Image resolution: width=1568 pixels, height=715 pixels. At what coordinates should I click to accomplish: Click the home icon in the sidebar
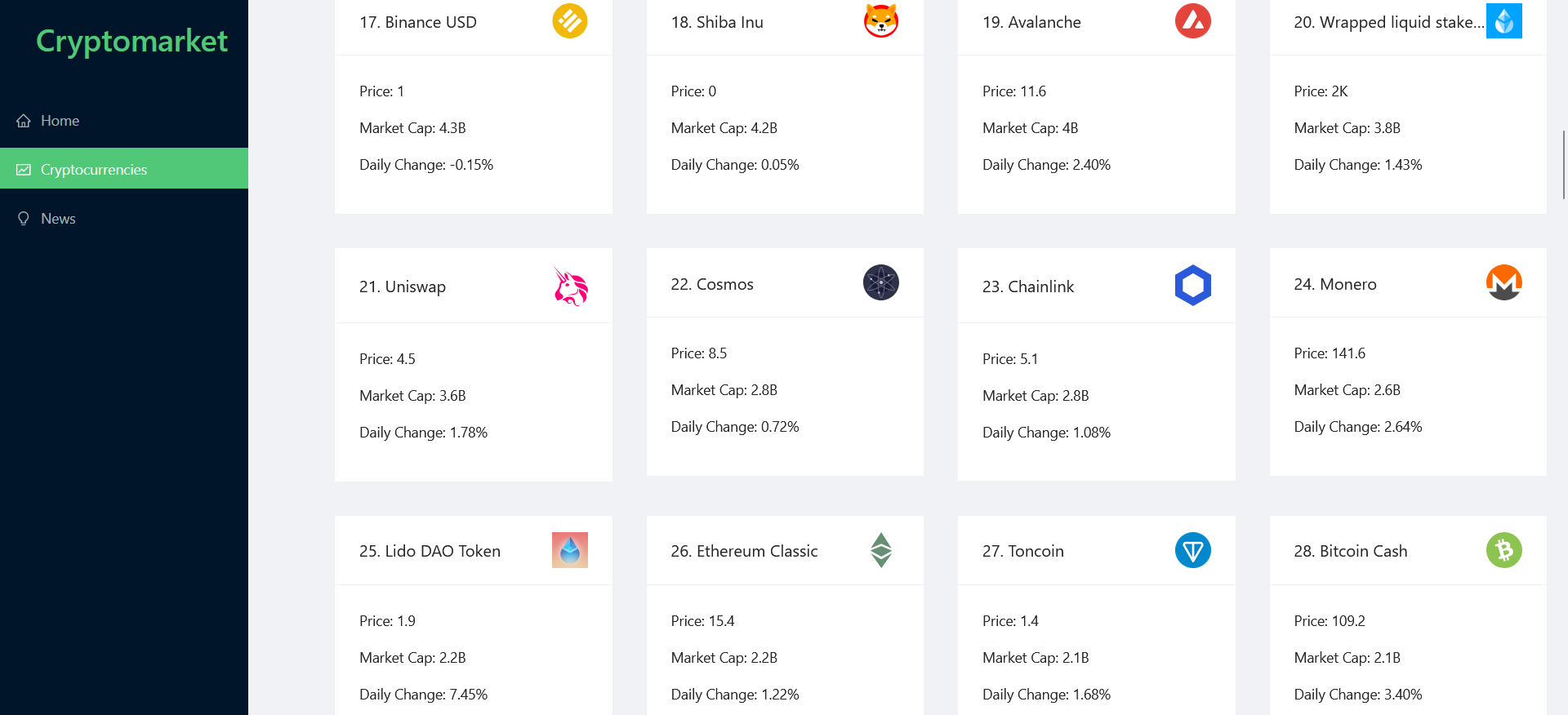(x=24, y=120)
